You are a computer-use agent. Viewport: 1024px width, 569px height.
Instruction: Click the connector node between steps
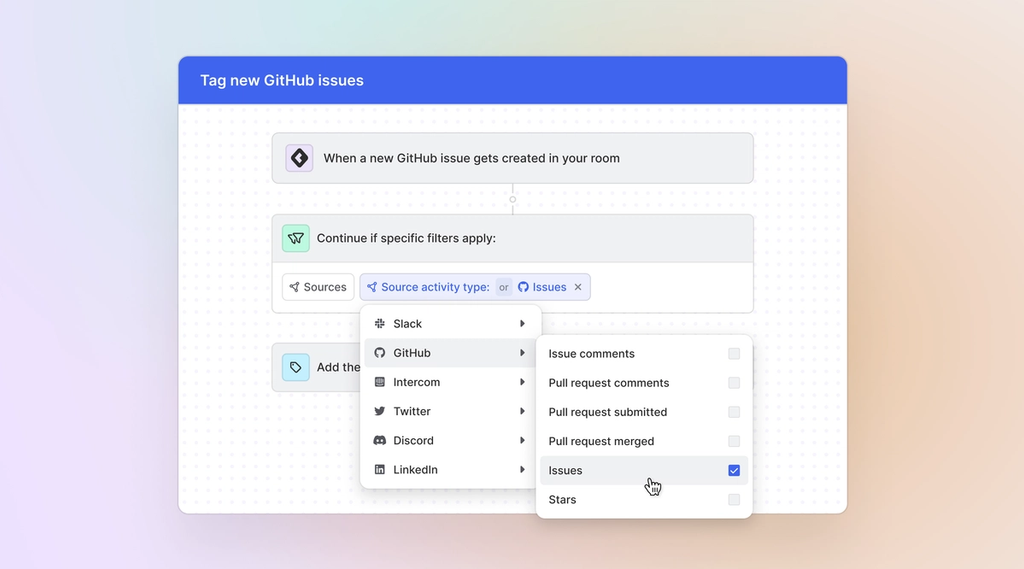pos(513,199)
